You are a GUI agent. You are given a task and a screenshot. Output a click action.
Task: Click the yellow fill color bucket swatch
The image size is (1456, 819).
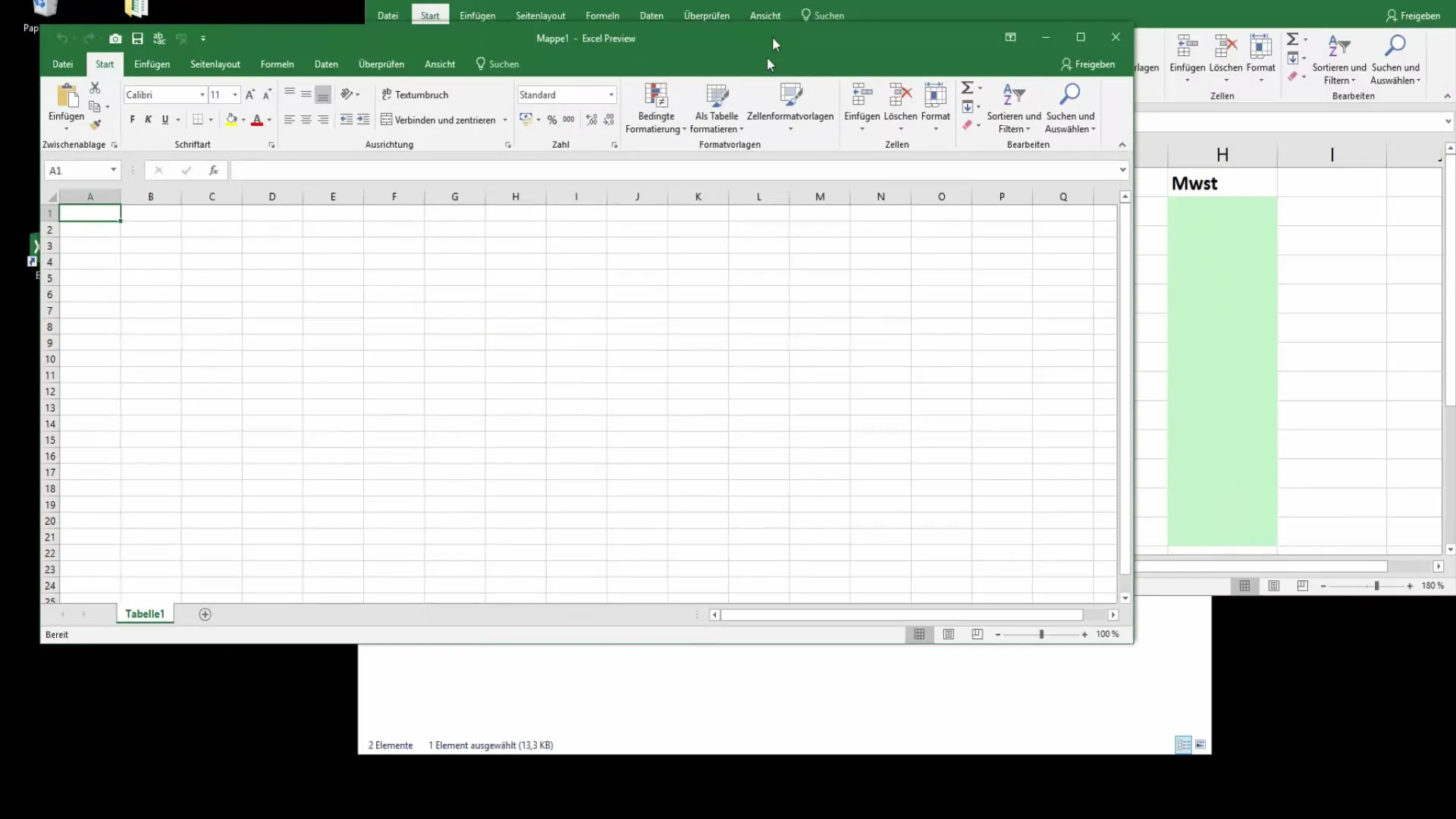click(232, 120)
